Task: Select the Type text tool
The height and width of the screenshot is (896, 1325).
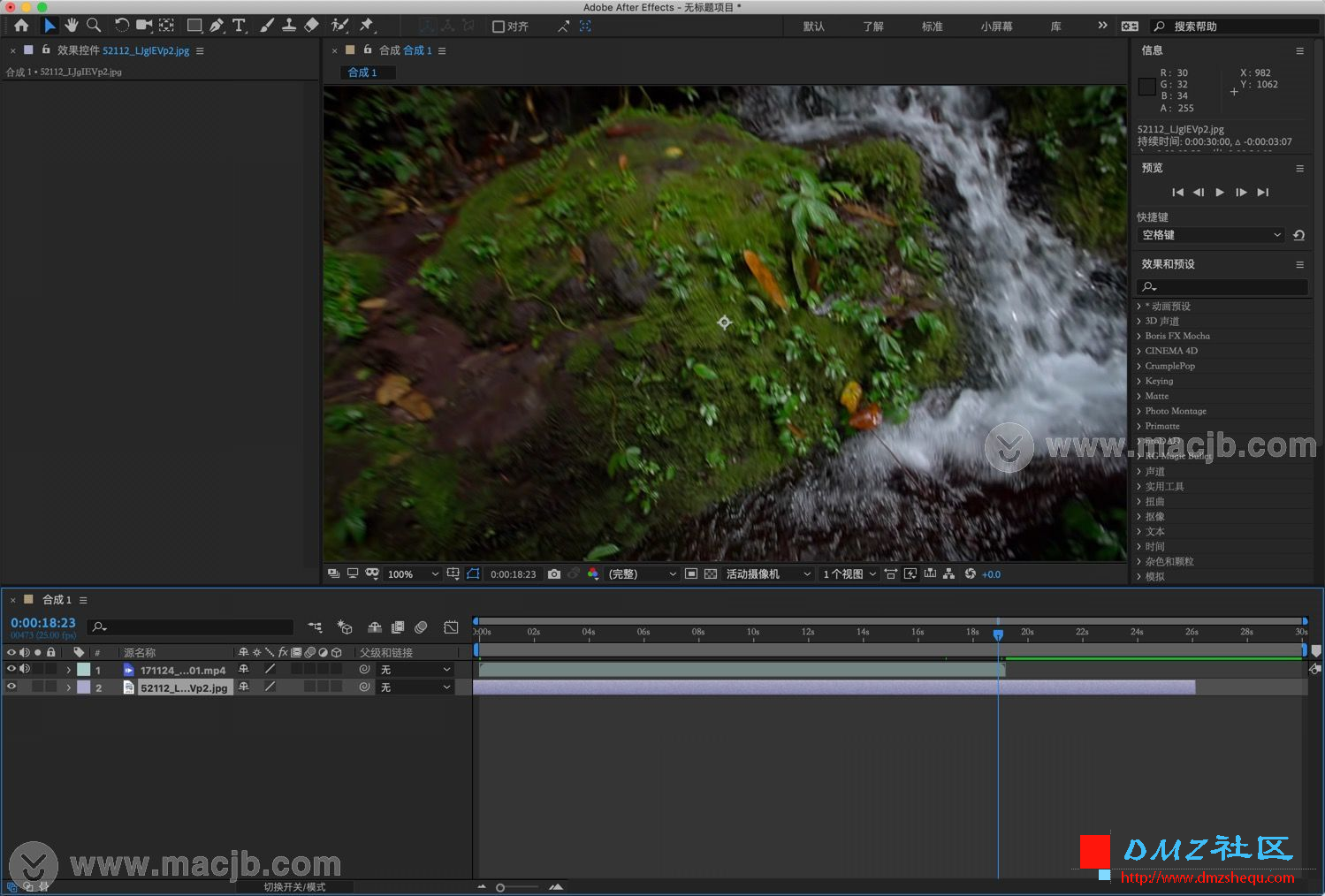Action: coord(239,26)
